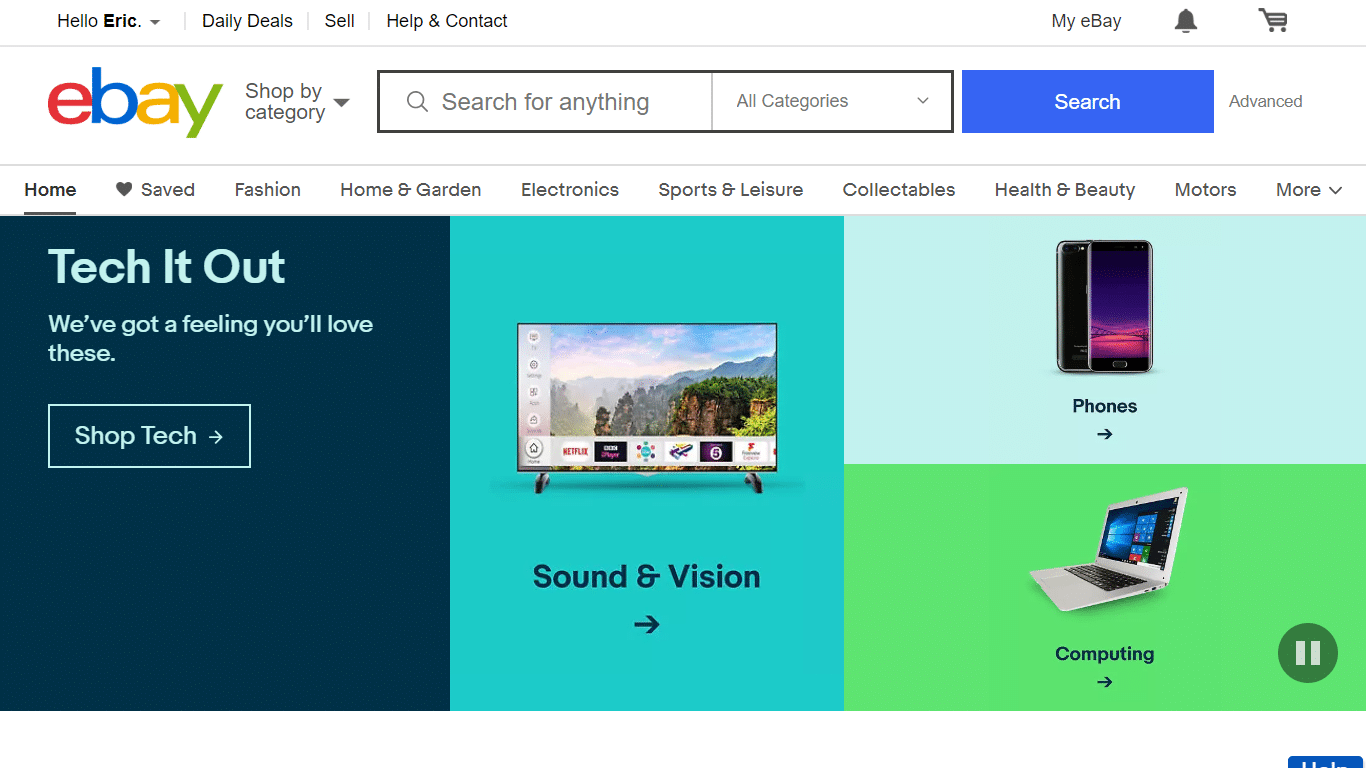Viewport: 1366px width, 768px height.
Task: Click the arrow under Sound & Vision
Action: tap(646, 624)
